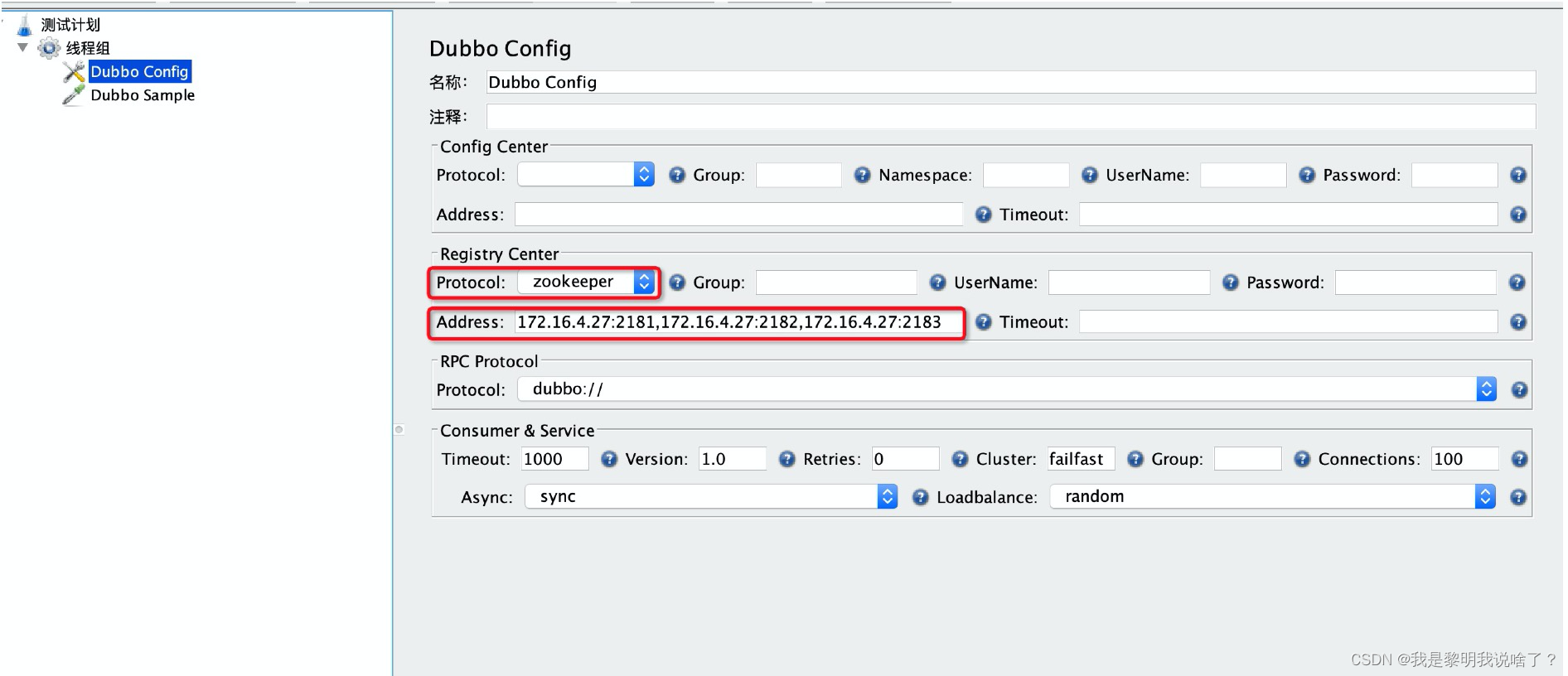Select Dubbo Config in the tree
1568x676 pixels.
pyautogui.click(x=139, y=71)
